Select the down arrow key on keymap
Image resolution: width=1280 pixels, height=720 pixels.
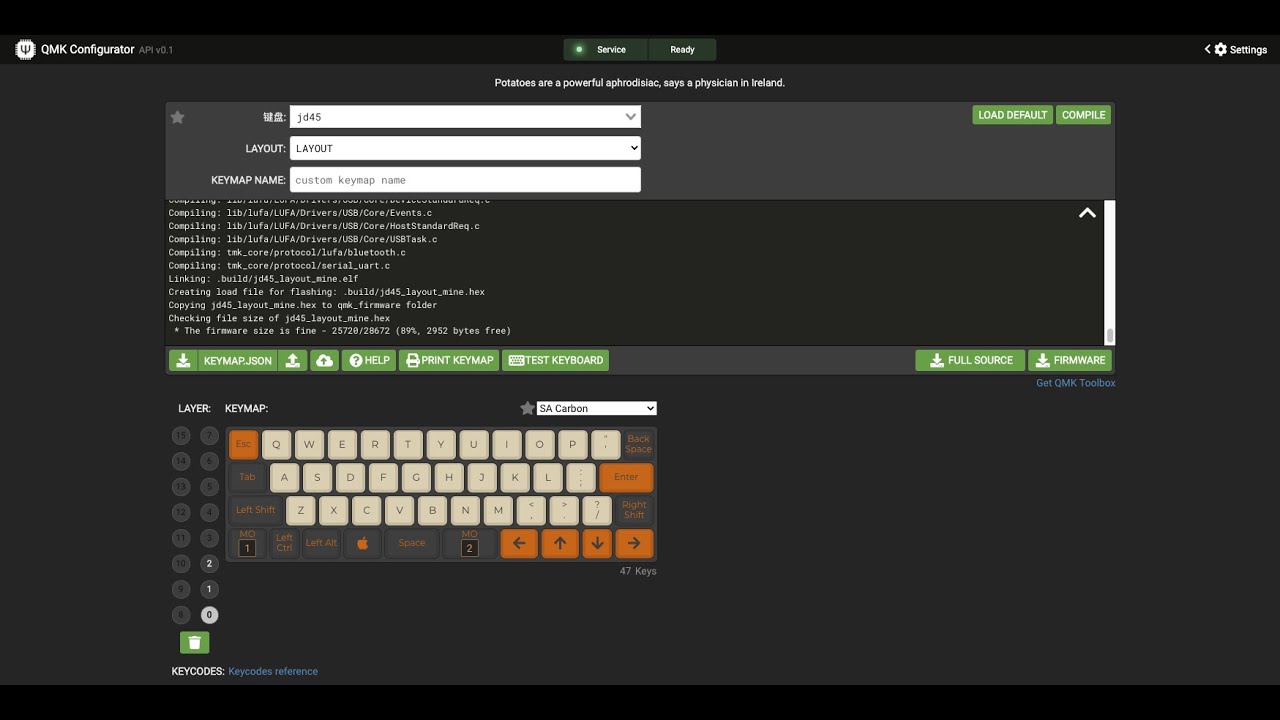coord(598,543)
